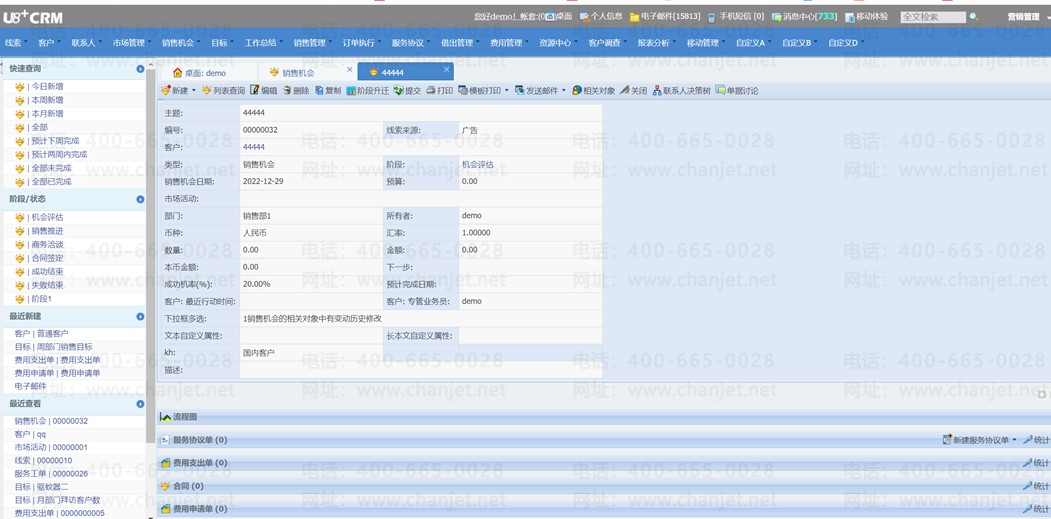This screenshot has height=519, width=1051.
Task: Open recent item 服务工单 | 00000026
Action: pyautogui.click(x=51, y=473)
